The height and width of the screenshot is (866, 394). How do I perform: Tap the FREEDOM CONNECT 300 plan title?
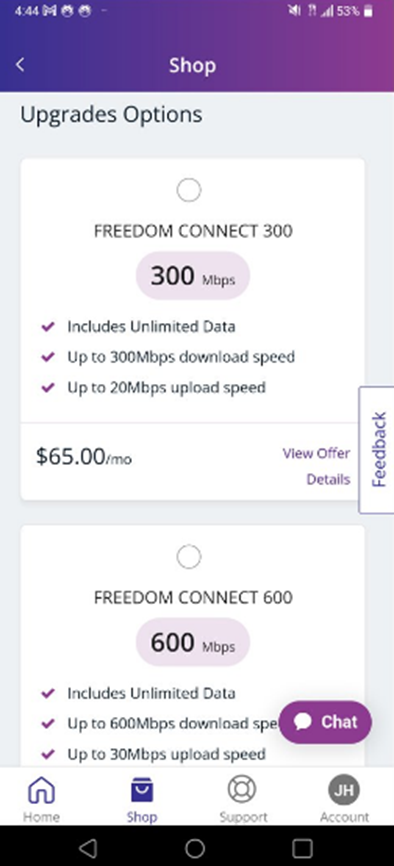[x=193, y=231]
